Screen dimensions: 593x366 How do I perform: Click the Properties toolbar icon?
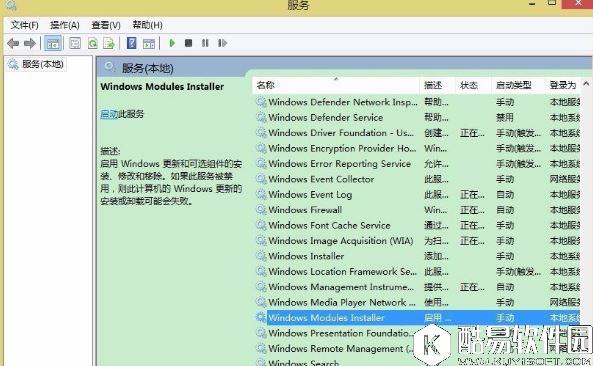pos(75,43)
